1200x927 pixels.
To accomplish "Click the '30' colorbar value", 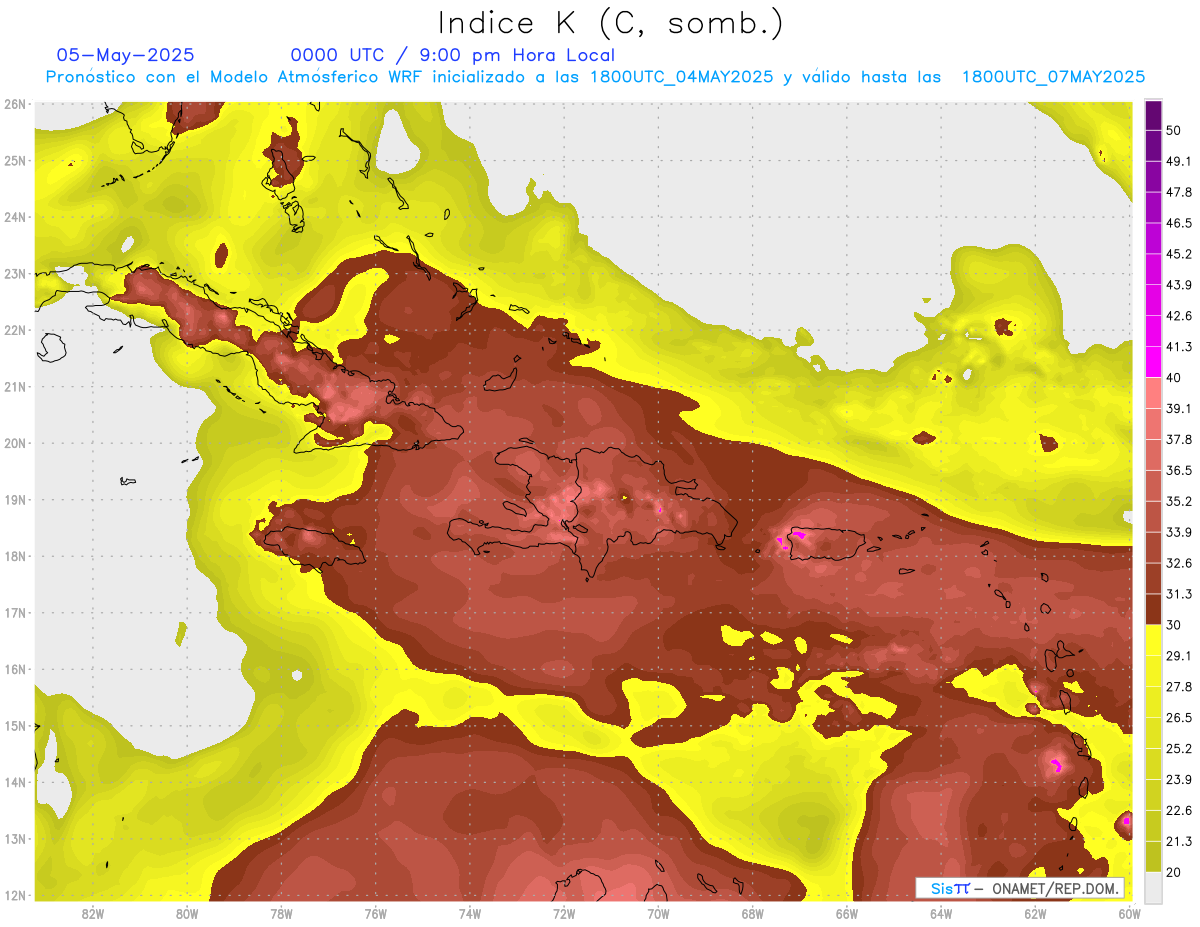I will pos(1175,625).
